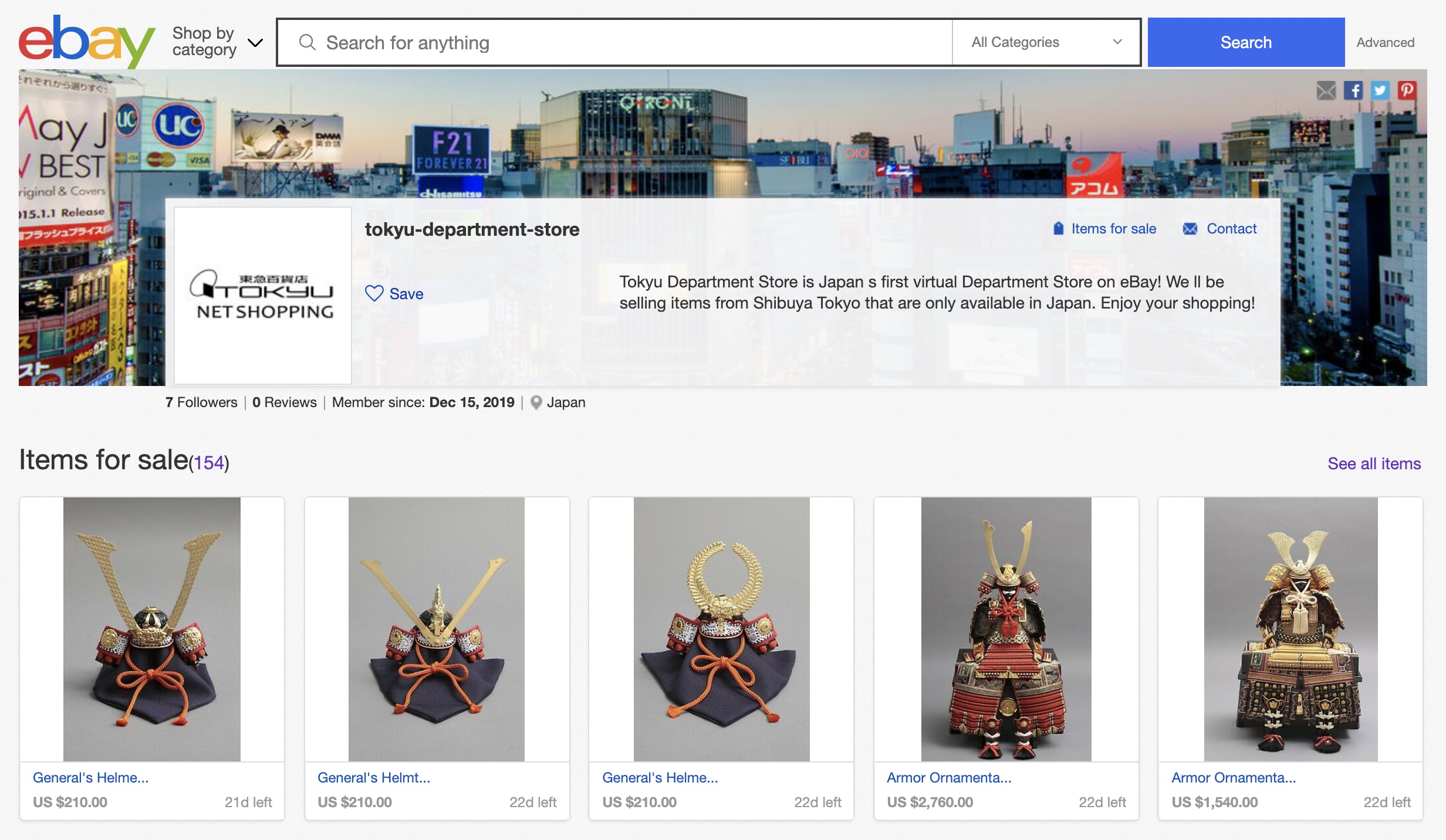Share store on Facebook icon
Image resolution: width=1446 pixels, height=840 pixels.
pos(1353,90)
